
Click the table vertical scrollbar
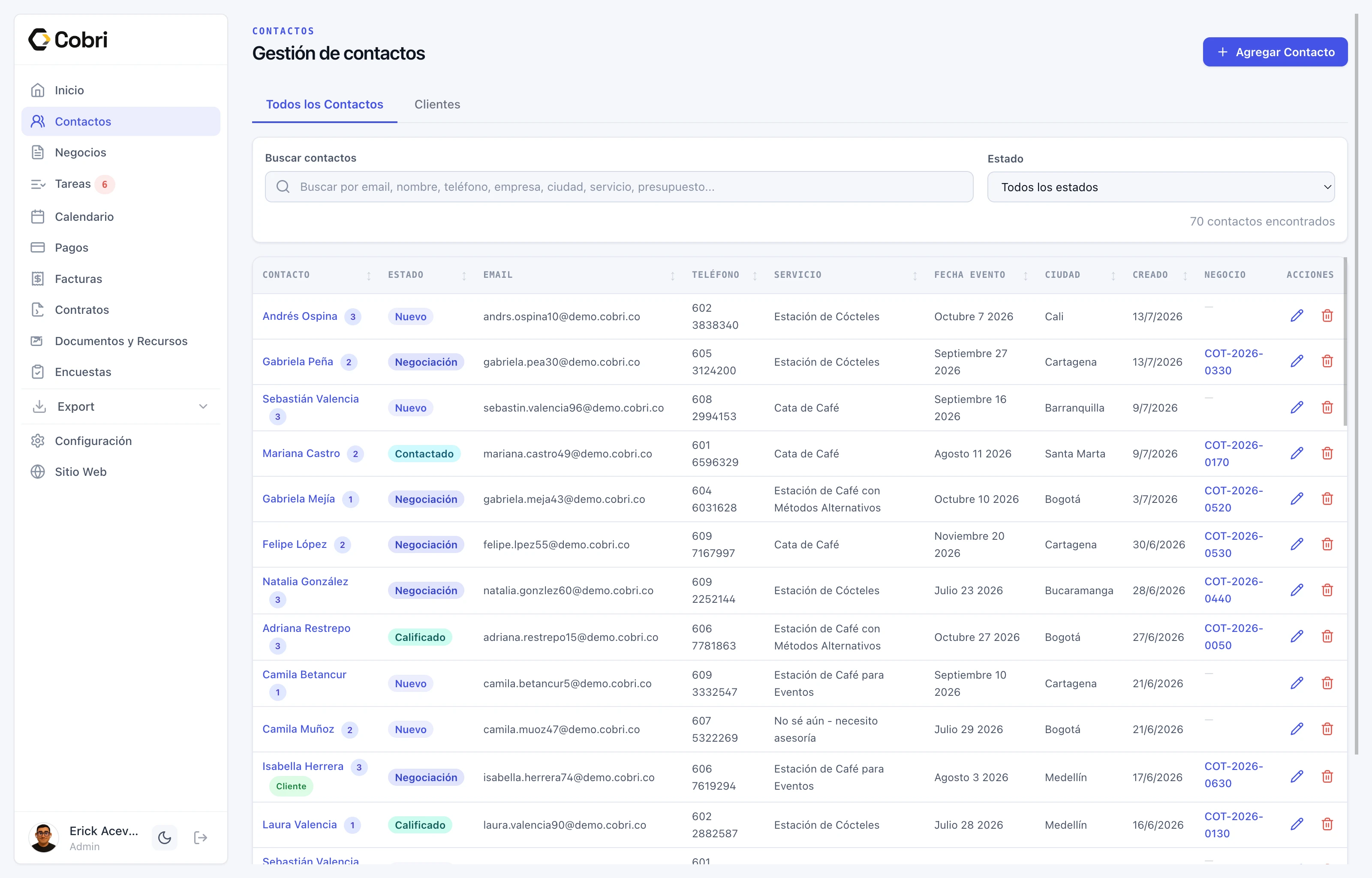click(1345, 342)
